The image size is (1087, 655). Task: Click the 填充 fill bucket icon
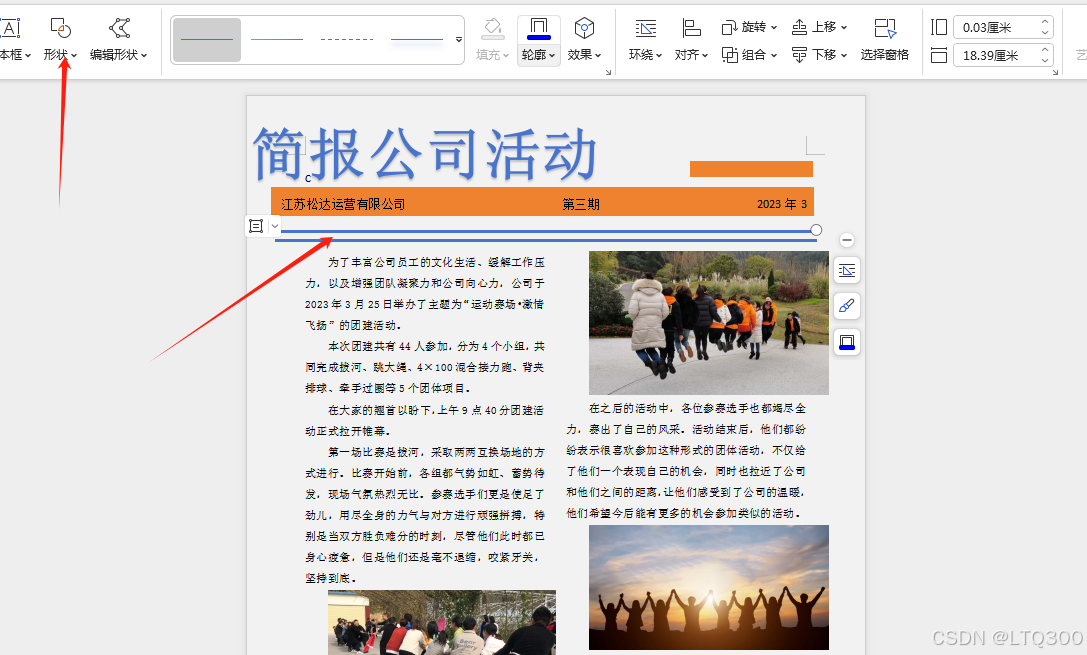coord(493,28)
